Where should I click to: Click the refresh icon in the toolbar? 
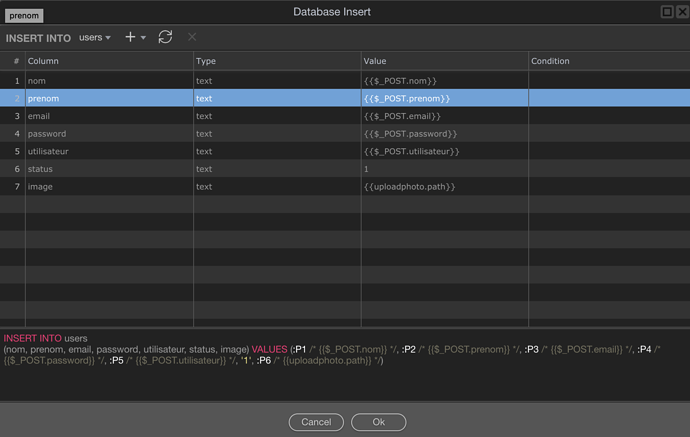pyautogui.click(x=165, y=37)
